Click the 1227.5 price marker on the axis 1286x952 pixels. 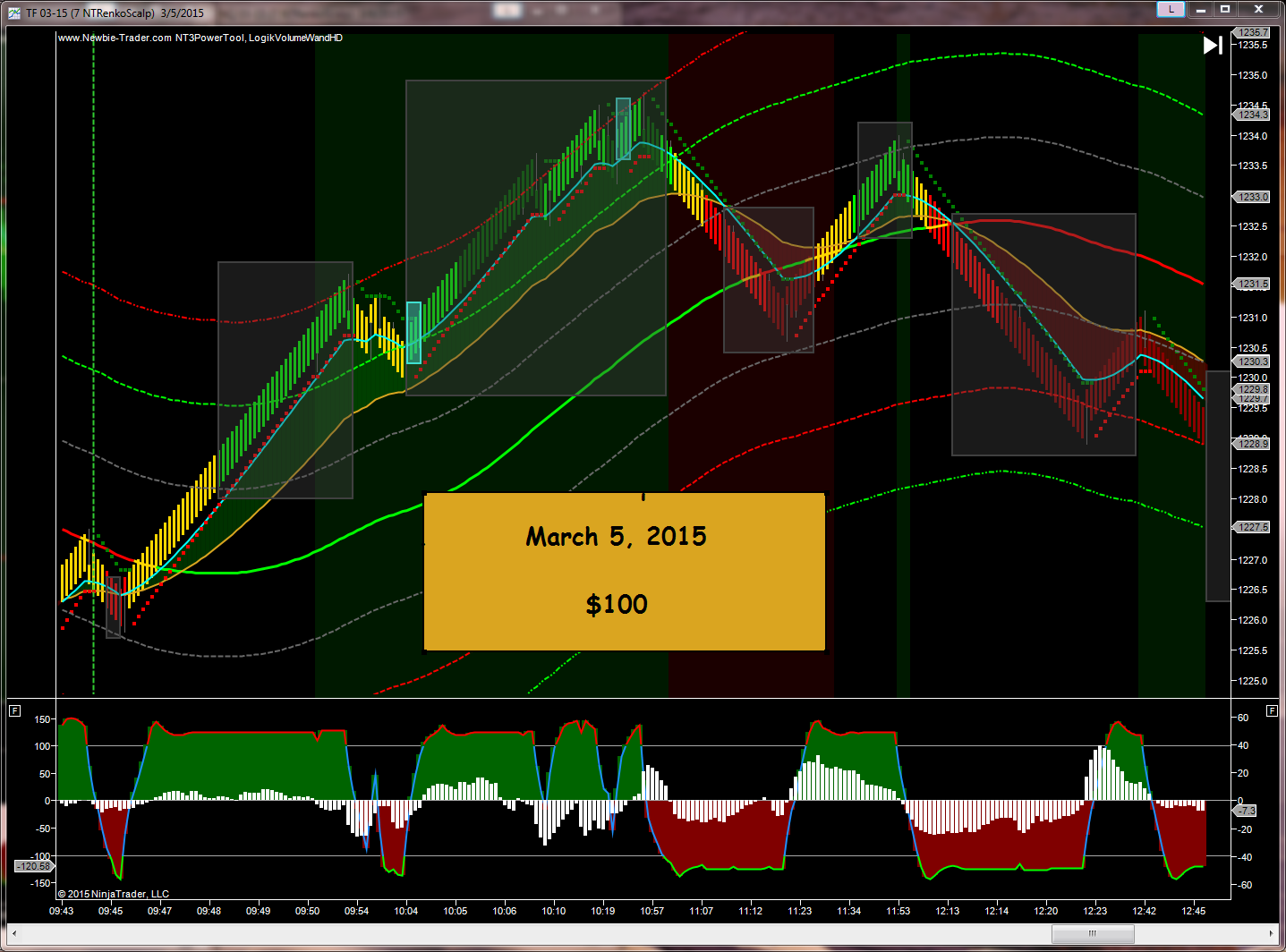[x=1252, y=527]
